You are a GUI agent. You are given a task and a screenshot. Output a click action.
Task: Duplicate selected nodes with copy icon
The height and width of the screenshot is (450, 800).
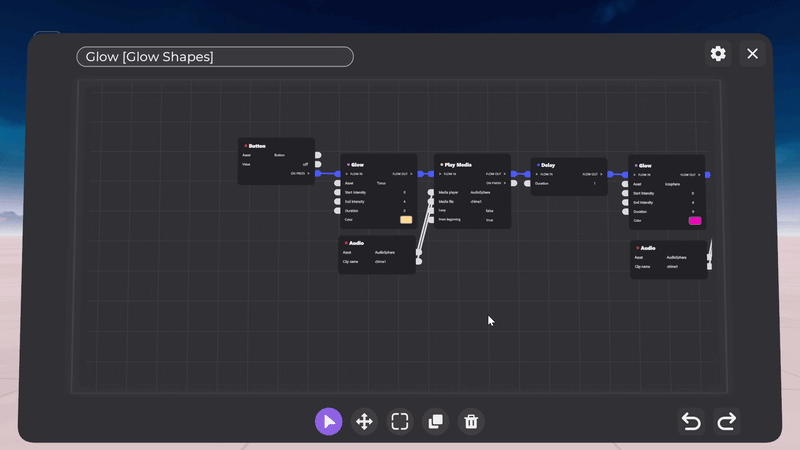coord(436,421)
